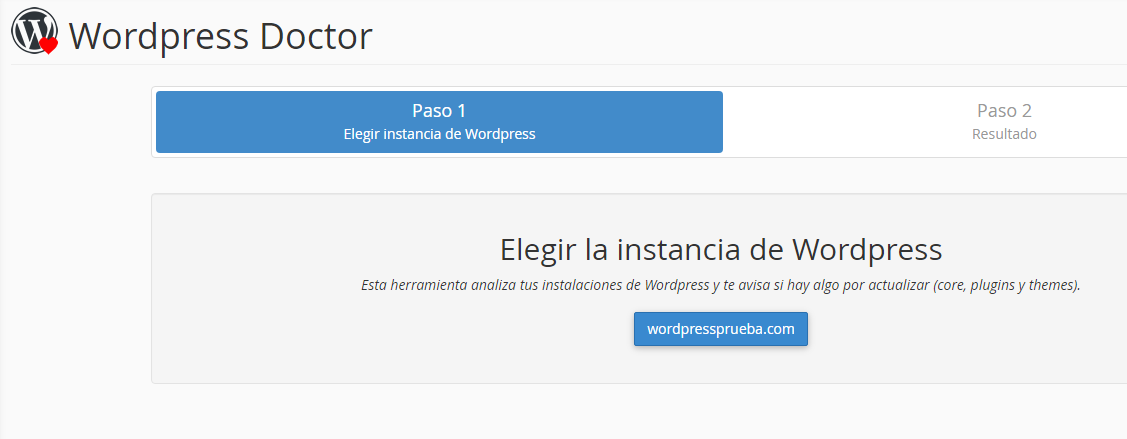
Task: Click the 'Esta herramienta analiza tus instalaciones' description
Action: pyautogui.click(x=720, y=285)
